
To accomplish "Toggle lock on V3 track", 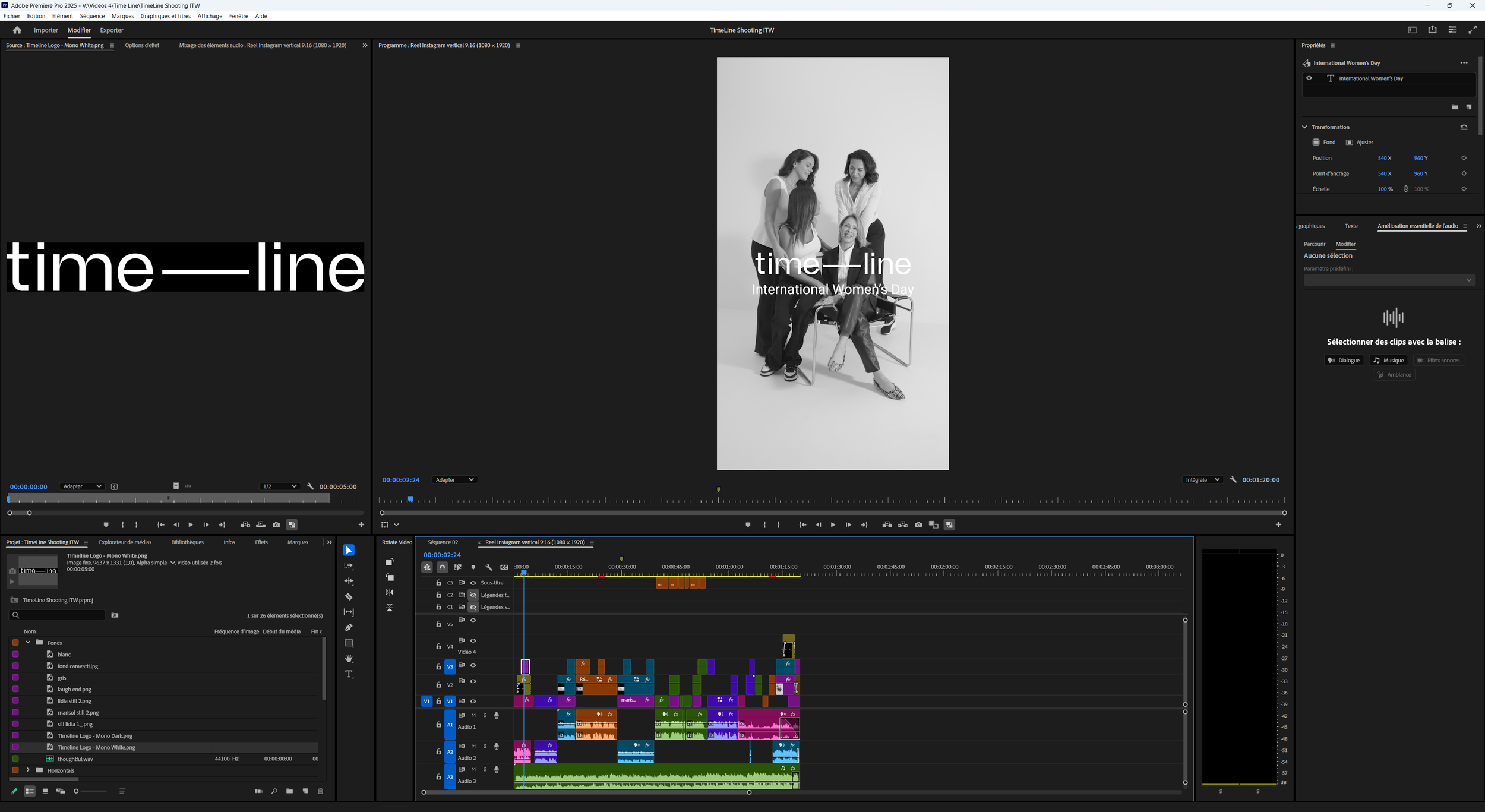I will [439, 667].
